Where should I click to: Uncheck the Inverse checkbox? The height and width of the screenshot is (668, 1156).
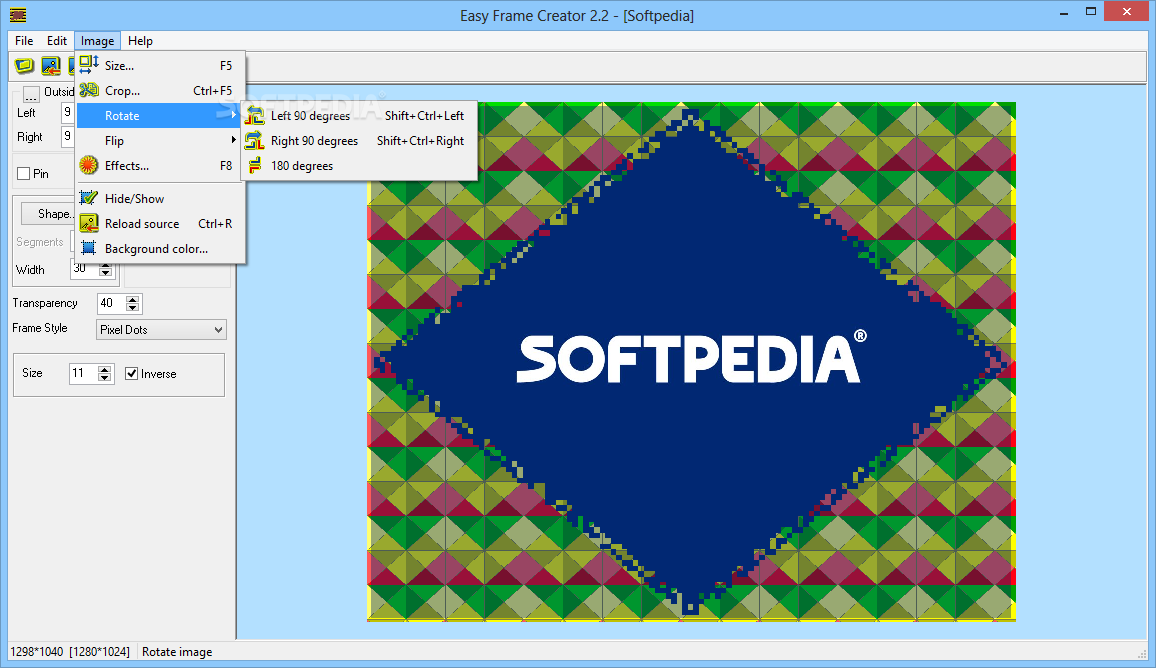pyautogui.click(x=131, y=374)
